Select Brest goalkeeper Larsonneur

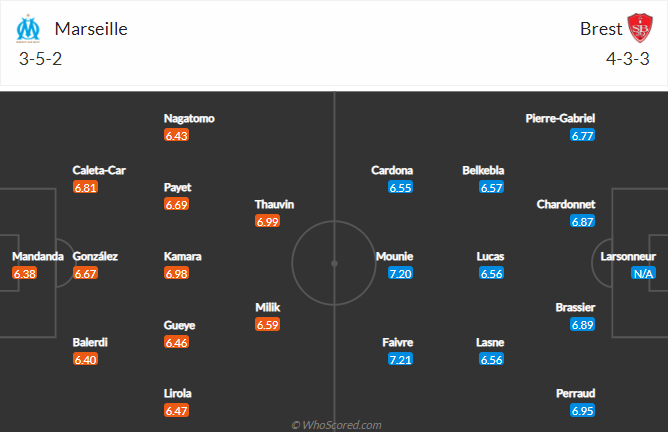coord(628,256)
